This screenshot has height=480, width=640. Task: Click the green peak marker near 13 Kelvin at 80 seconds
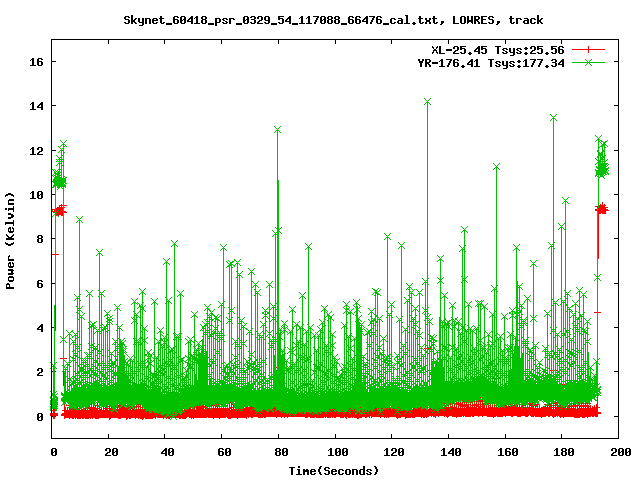(x=278, y=130)
